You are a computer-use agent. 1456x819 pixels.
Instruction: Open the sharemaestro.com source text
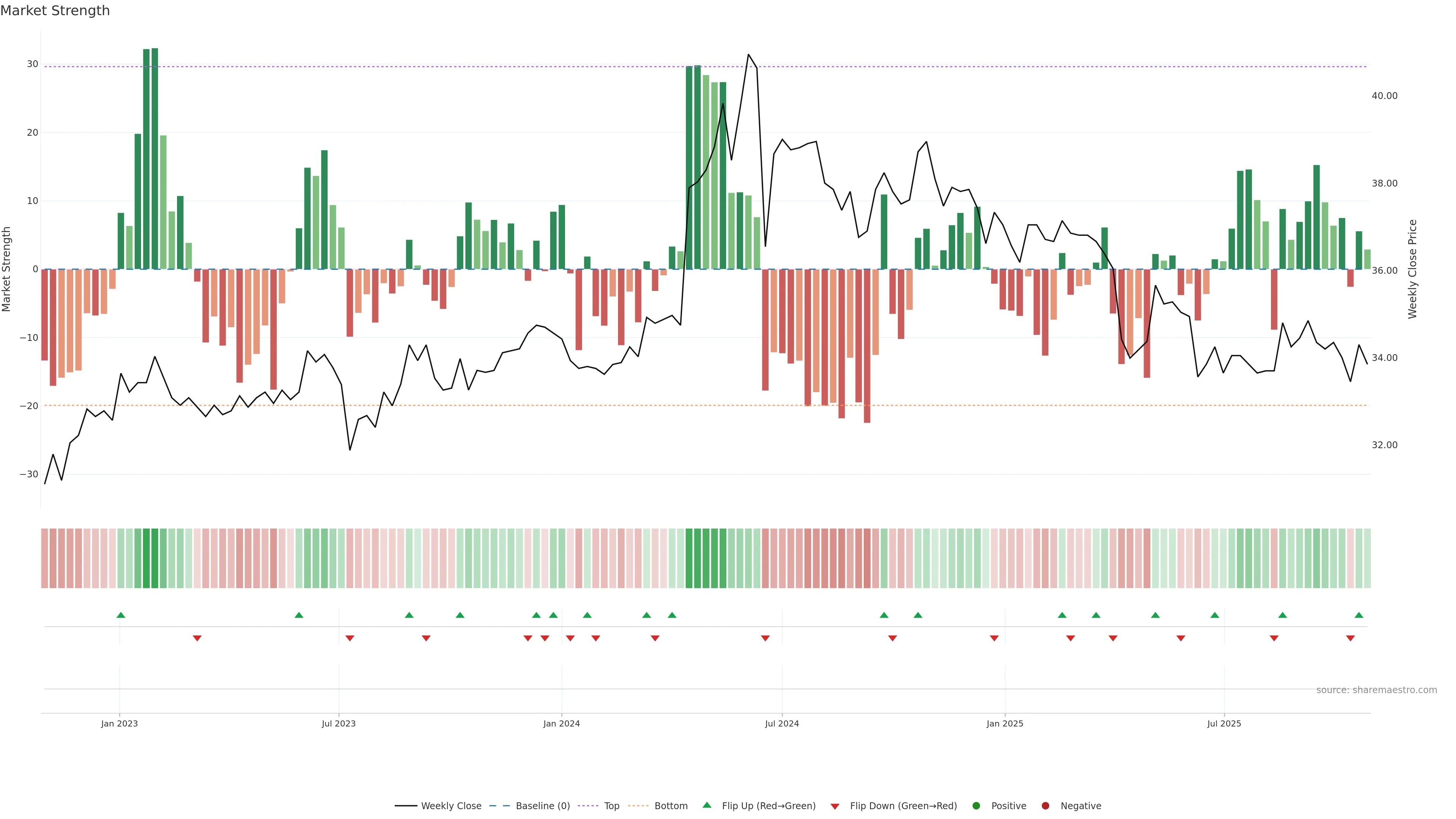(1376, 690)
